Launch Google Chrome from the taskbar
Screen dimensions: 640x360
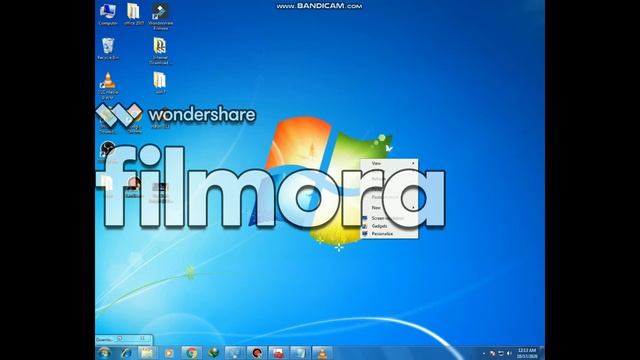(x=191, y=353)
